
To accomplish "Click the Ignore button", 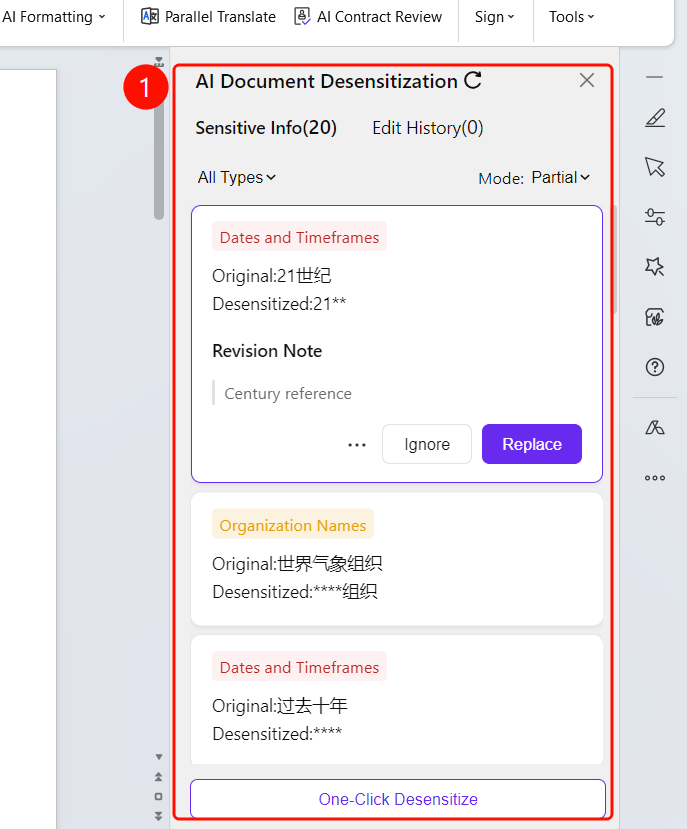I will (427, 444).
